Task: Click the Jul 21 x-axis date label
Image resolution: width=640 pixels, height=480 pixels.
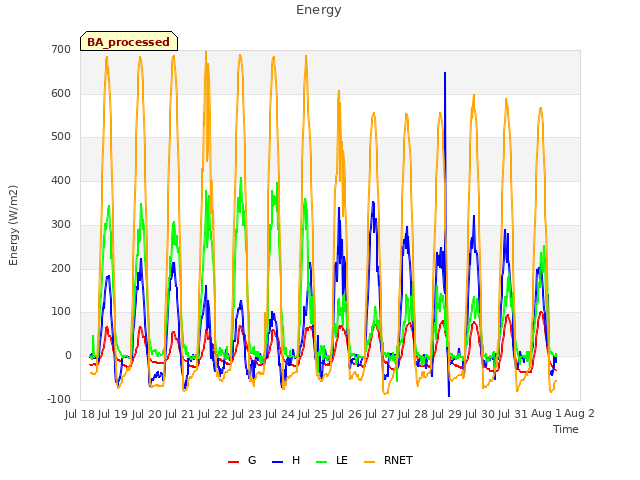Action: [180, 414]
